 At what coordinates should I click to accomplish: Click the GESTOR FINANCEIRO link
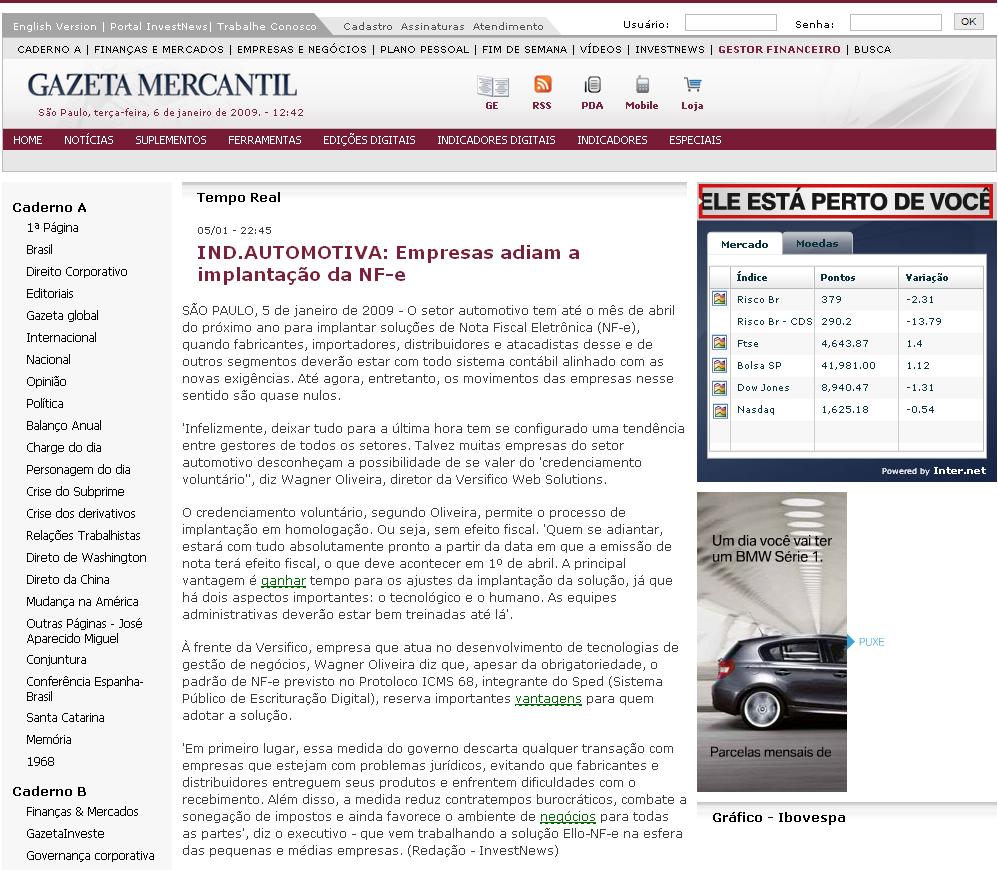tap(779, 49)
